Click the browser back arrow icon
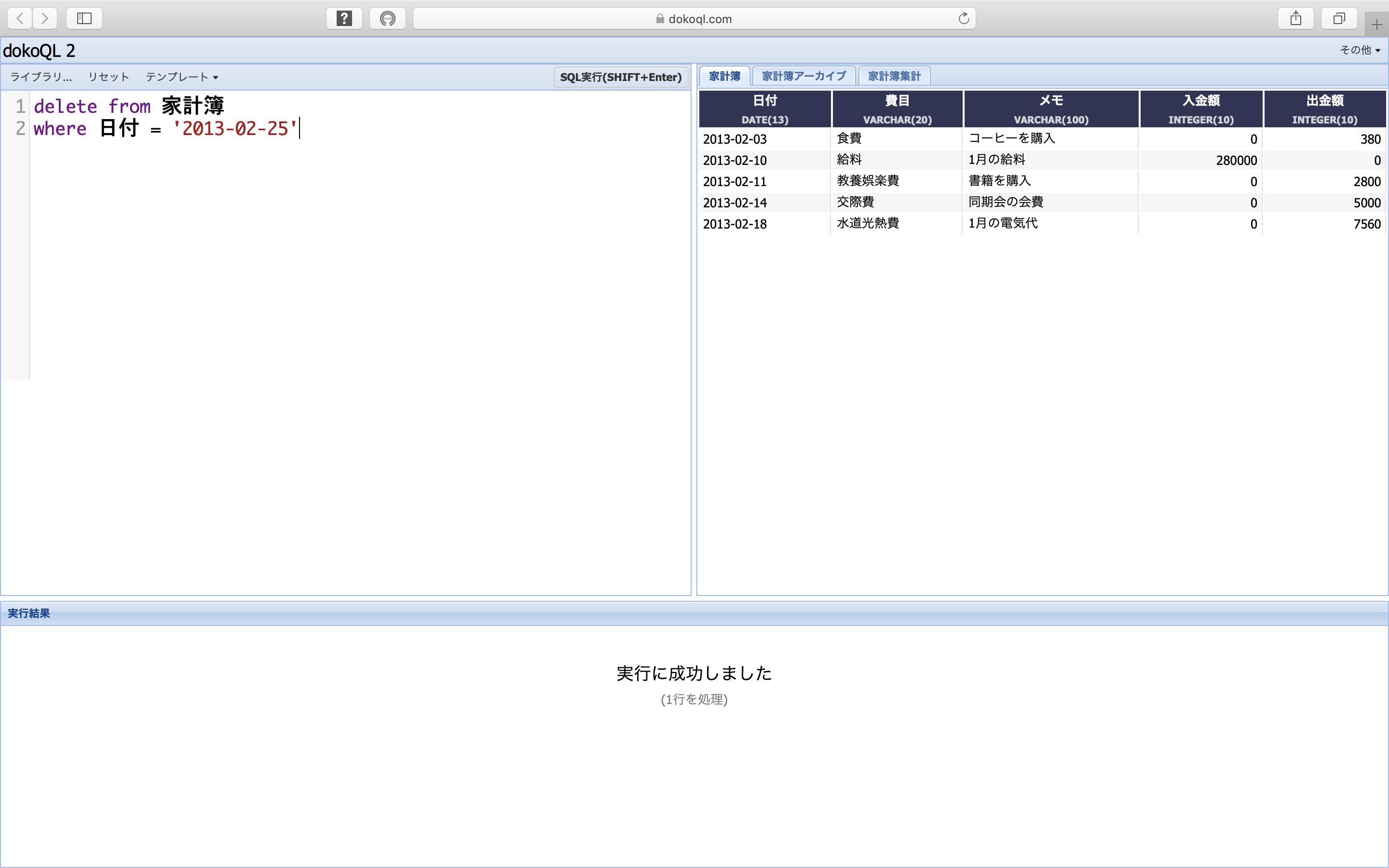The width and height of the screenshot is (1389, 868). click(20, 18)
